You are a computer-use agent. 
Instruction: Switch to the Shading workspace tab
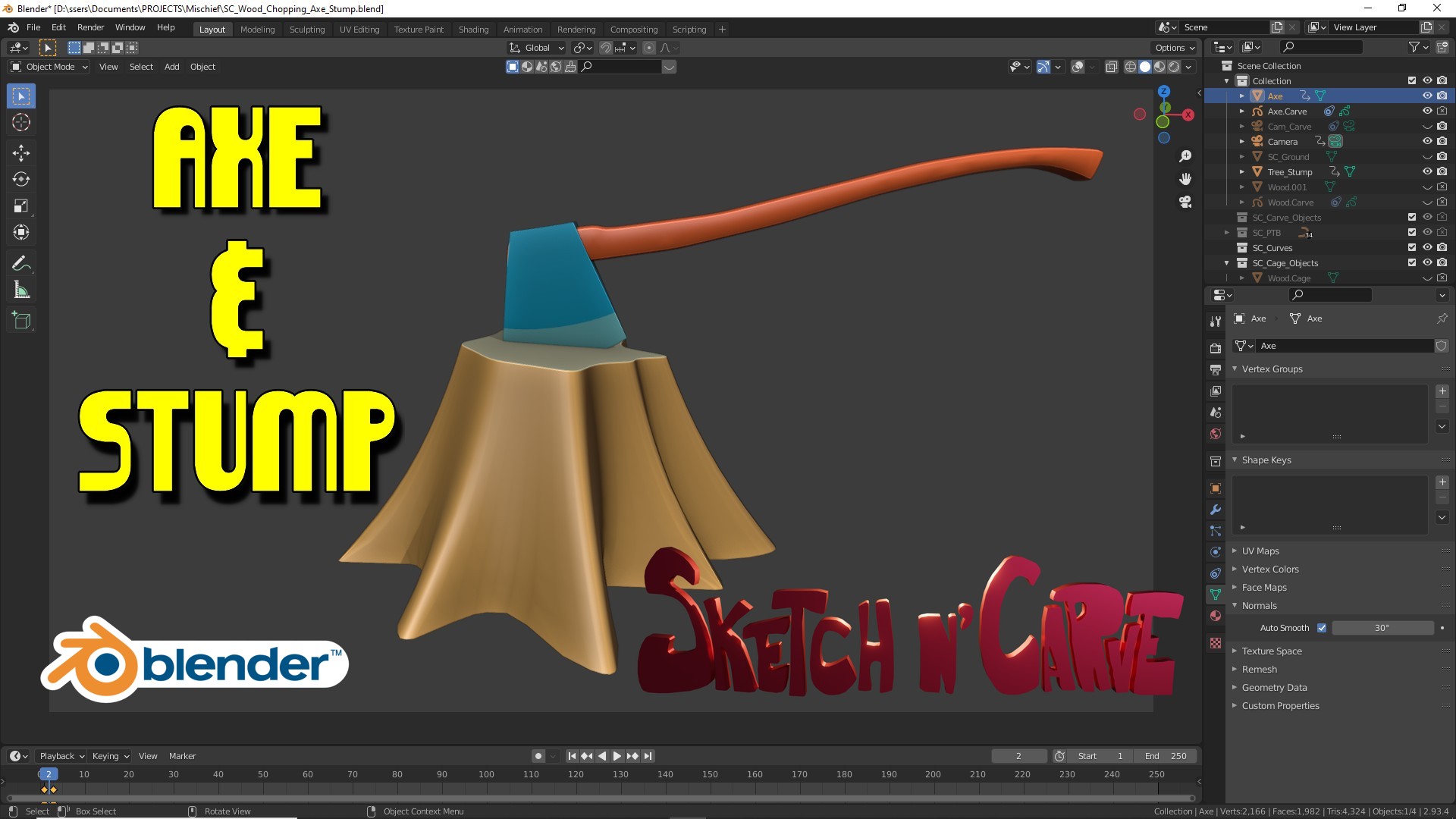click(473, 30)
